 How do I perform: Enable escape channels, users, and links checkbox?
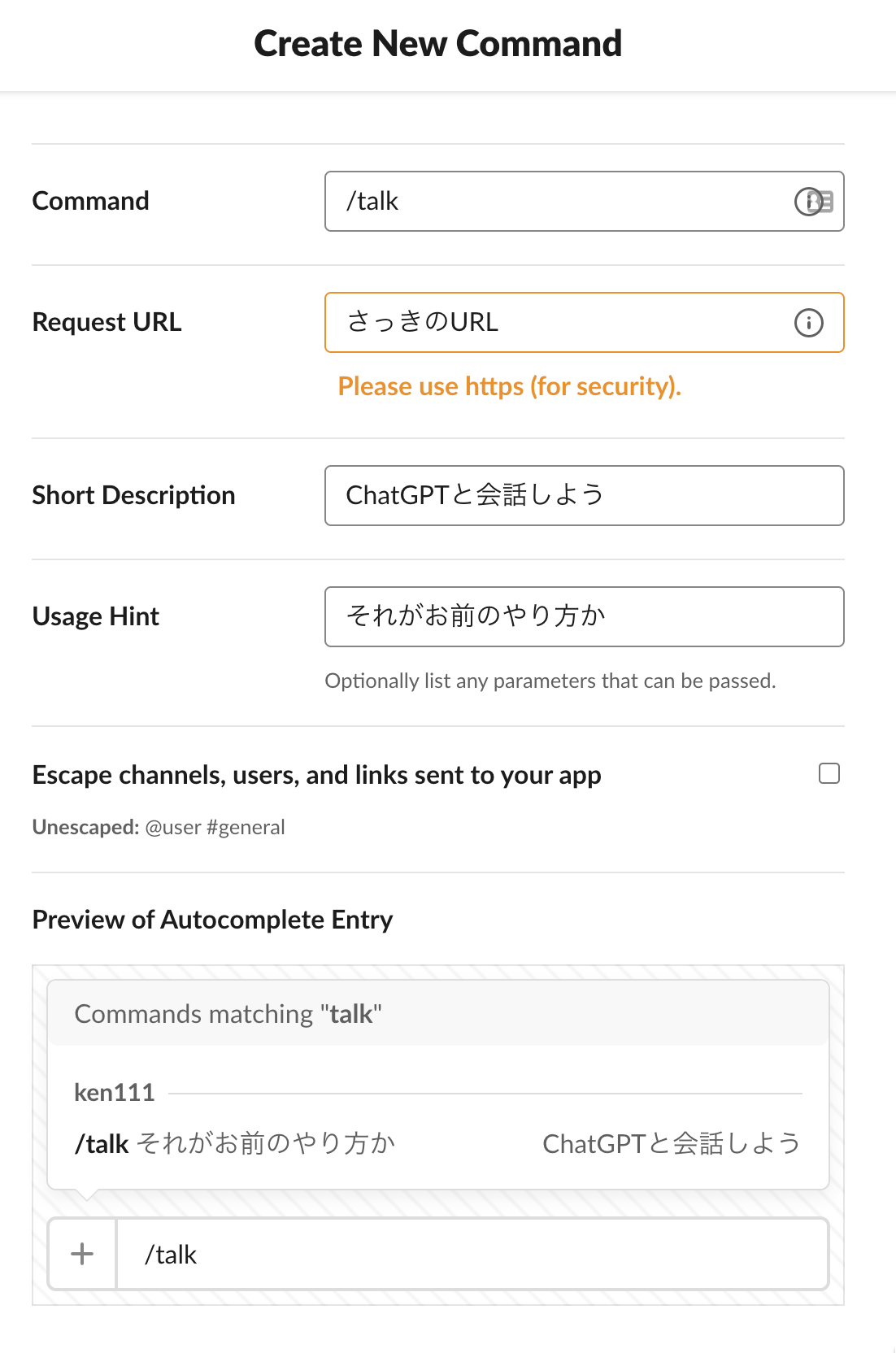[829, 773]
